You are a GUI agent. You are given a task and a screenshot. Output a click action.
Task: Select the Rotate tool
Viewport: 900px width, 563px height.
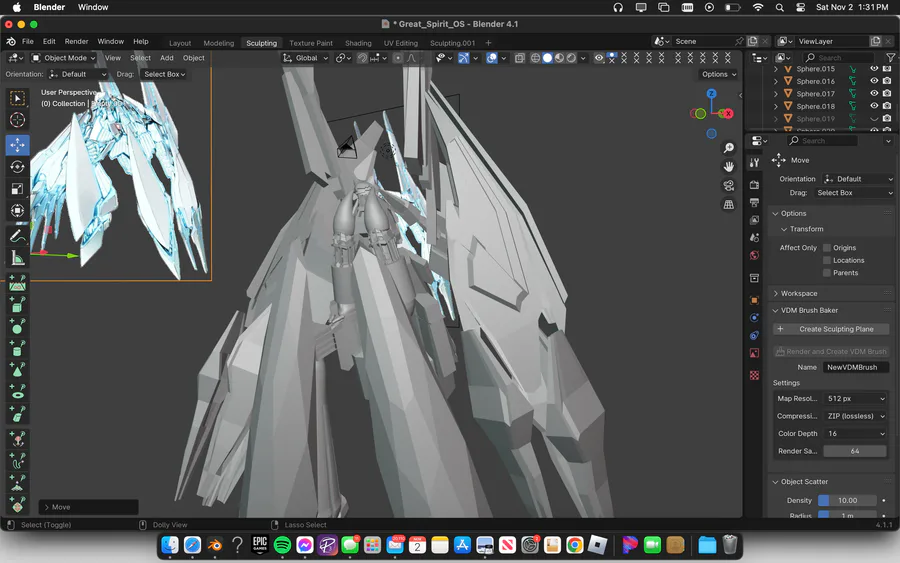click(17, 167)
